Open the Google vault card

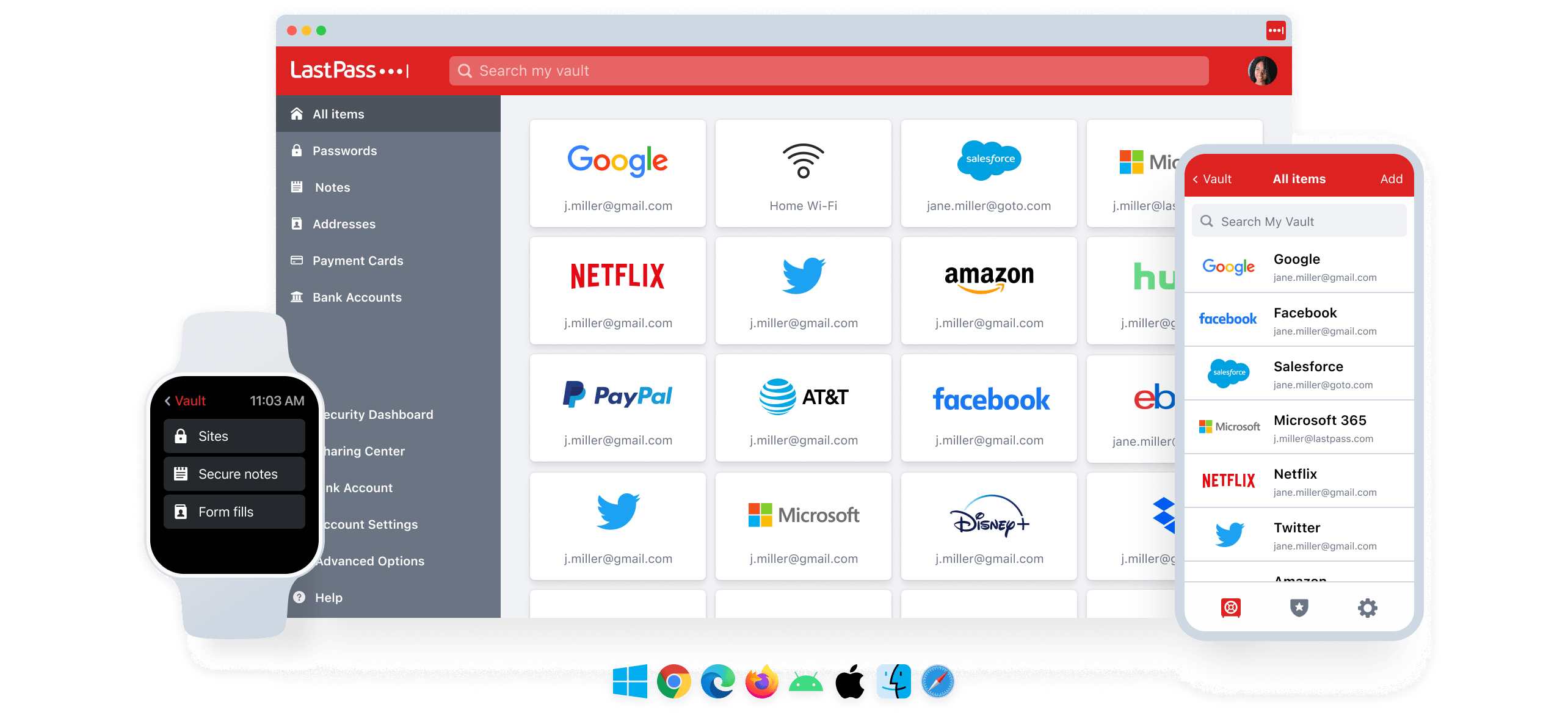618,173
